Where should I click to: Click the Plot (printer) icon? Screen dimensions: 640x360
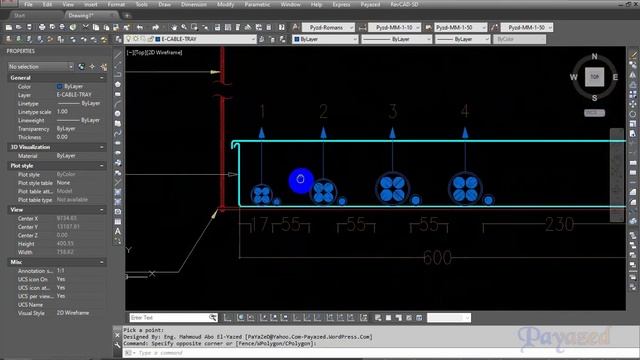coord(42,27)
